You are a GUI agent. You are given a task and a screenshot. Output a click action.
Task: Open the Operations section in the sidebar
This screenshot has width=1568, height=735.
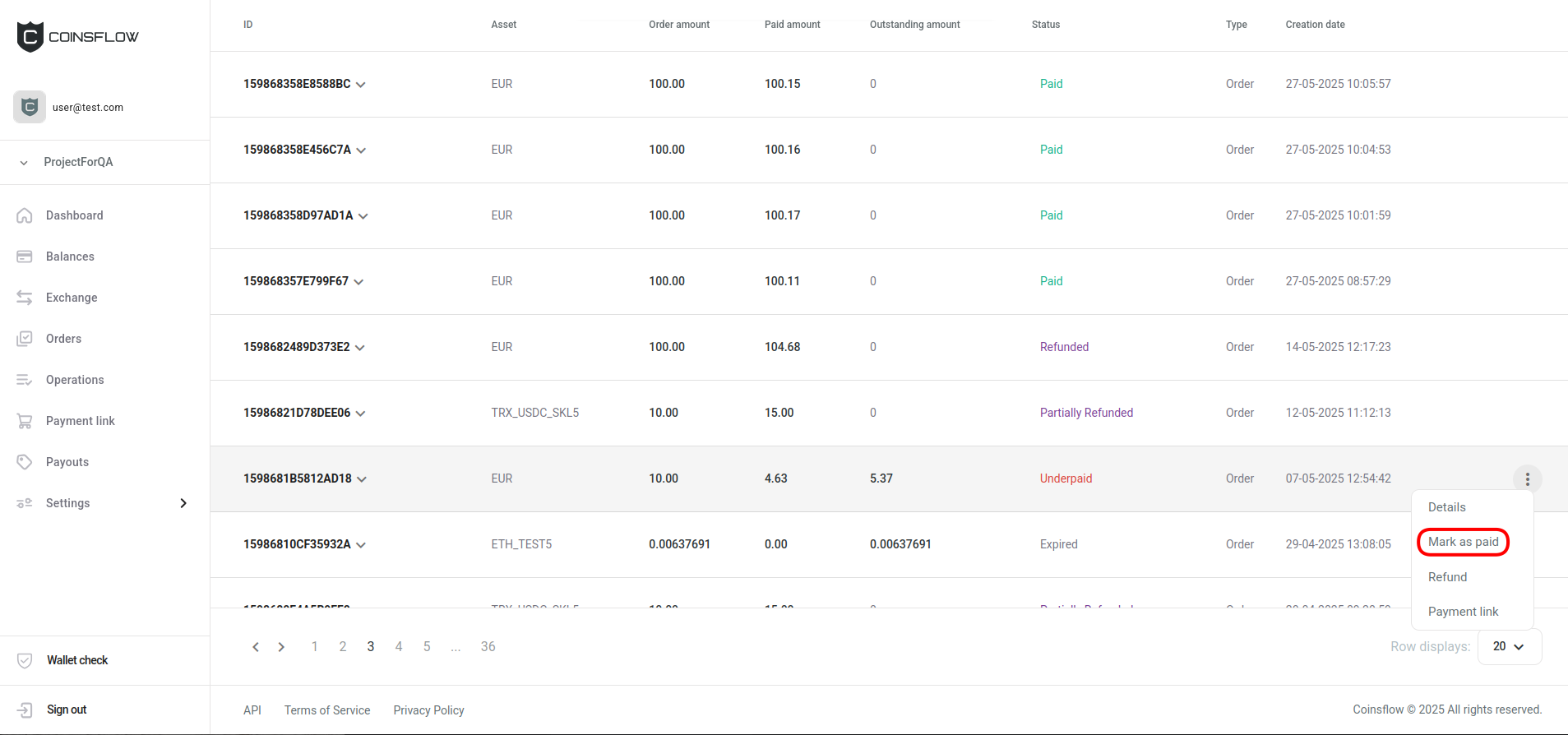point(75,380)
